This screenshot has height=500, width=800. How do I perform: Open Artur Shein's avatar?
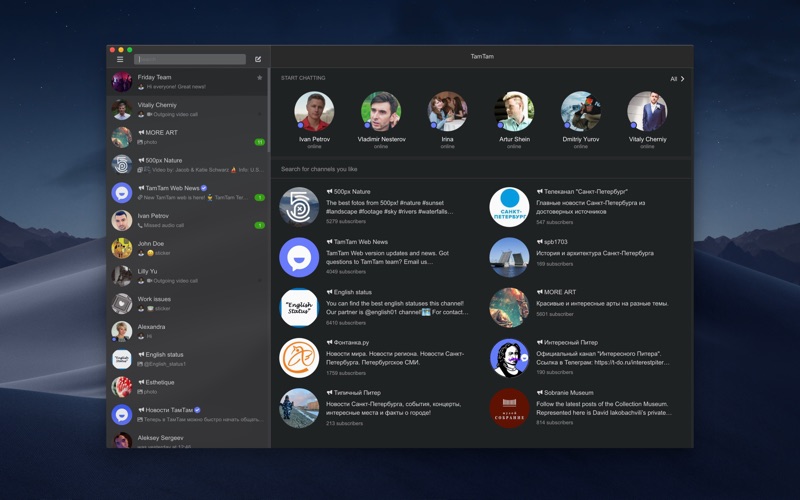click(514, 112)
